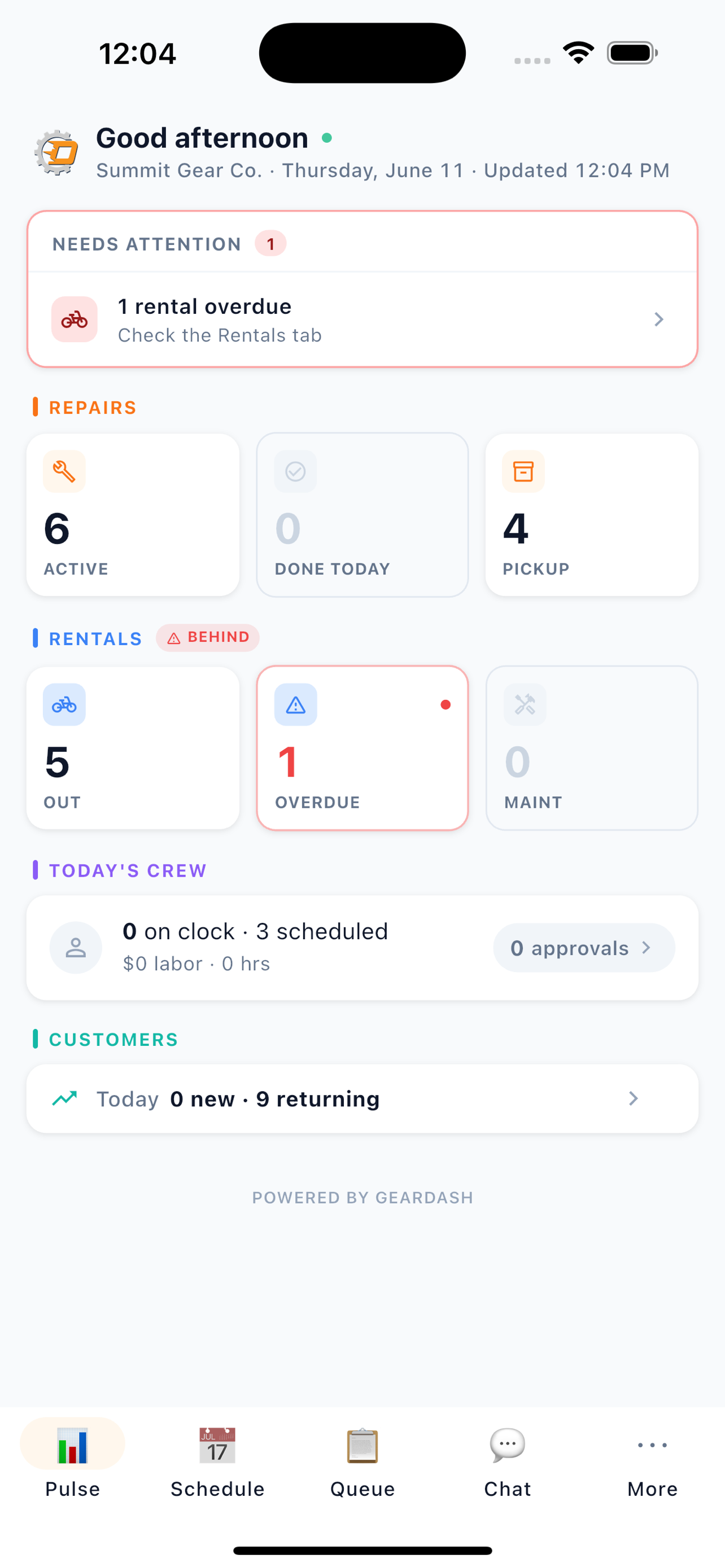Expand the customers Today row chevron
The width and height of the screenshot is (725, 1568).
click(x=633, y=1098)
